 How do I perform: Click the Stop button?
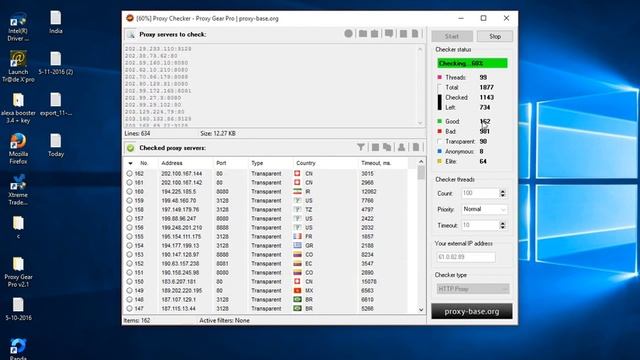coord(495,36)
